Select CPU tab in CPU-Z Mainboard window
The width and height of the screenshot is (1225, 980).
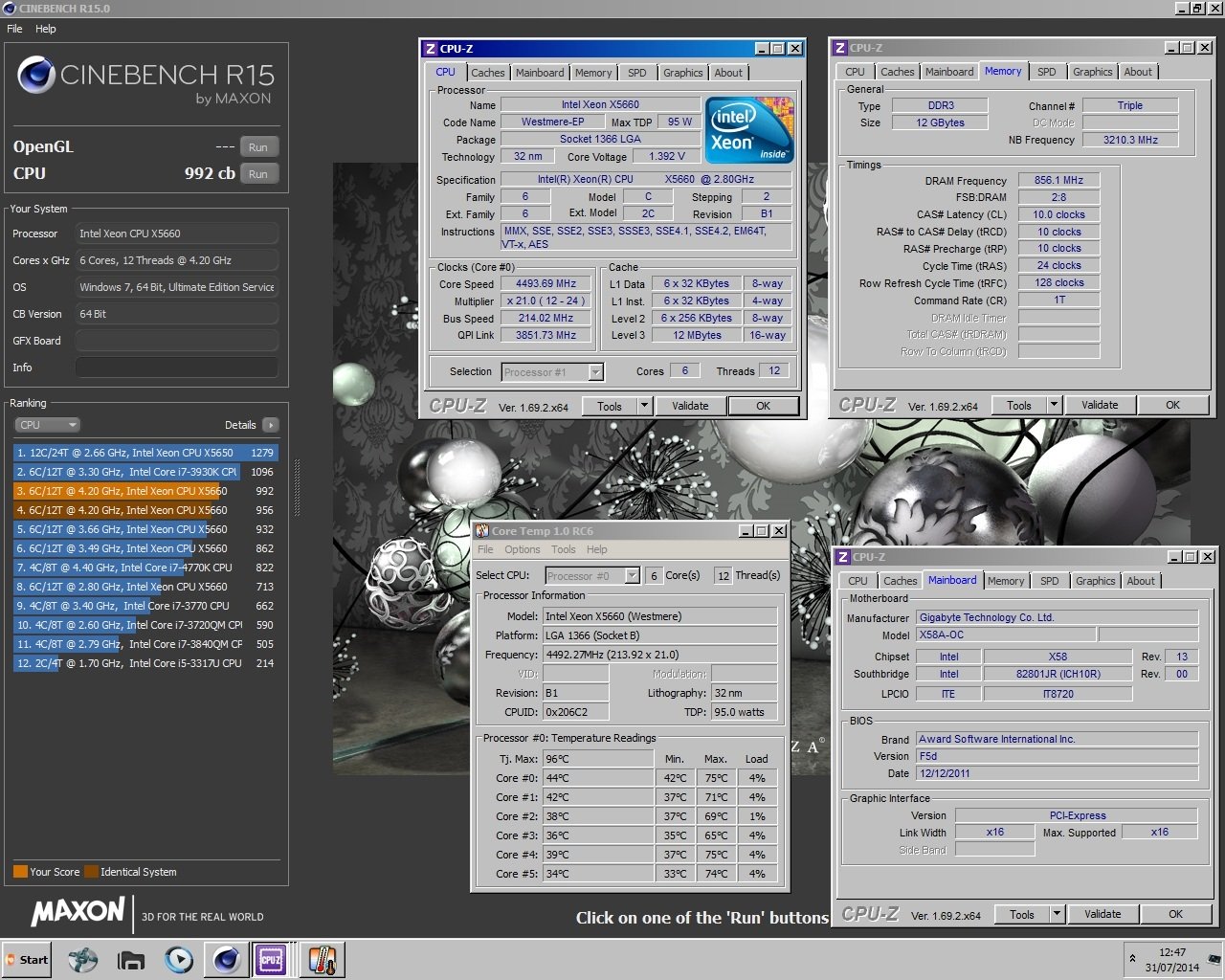tap(857, 581)
